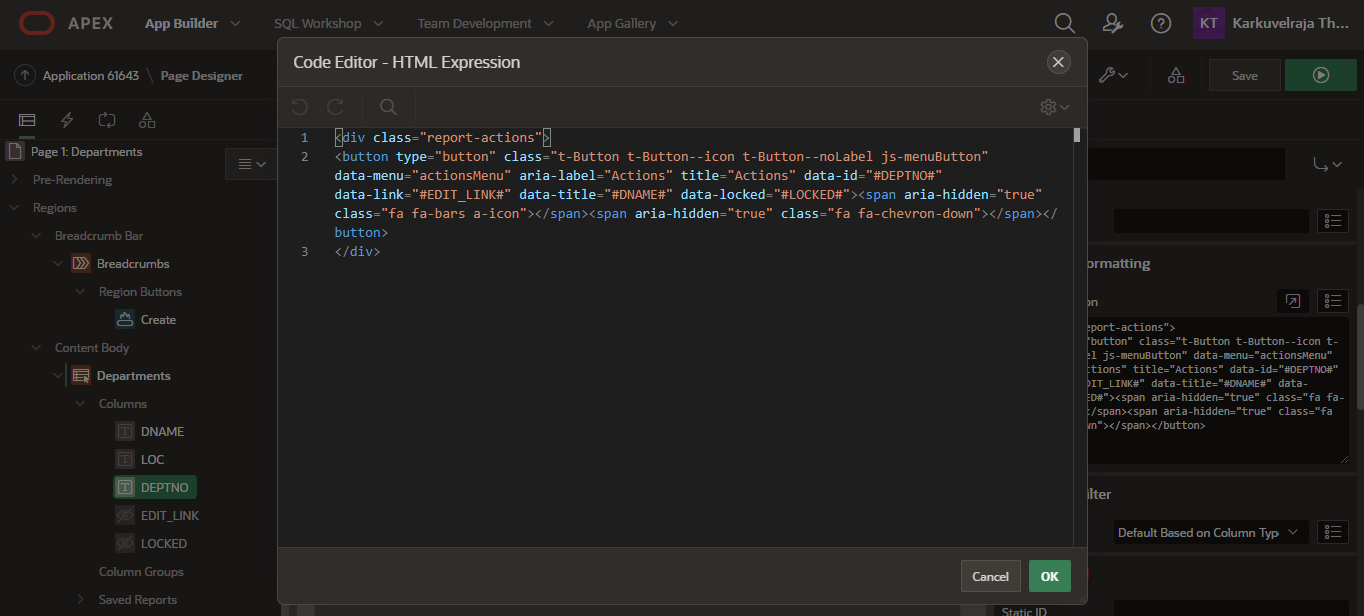Image resolution: width=1364 pixels, height=616 pixels.
Task: Select the Dynamic Actions panel icon
Action: click(67, 119)
